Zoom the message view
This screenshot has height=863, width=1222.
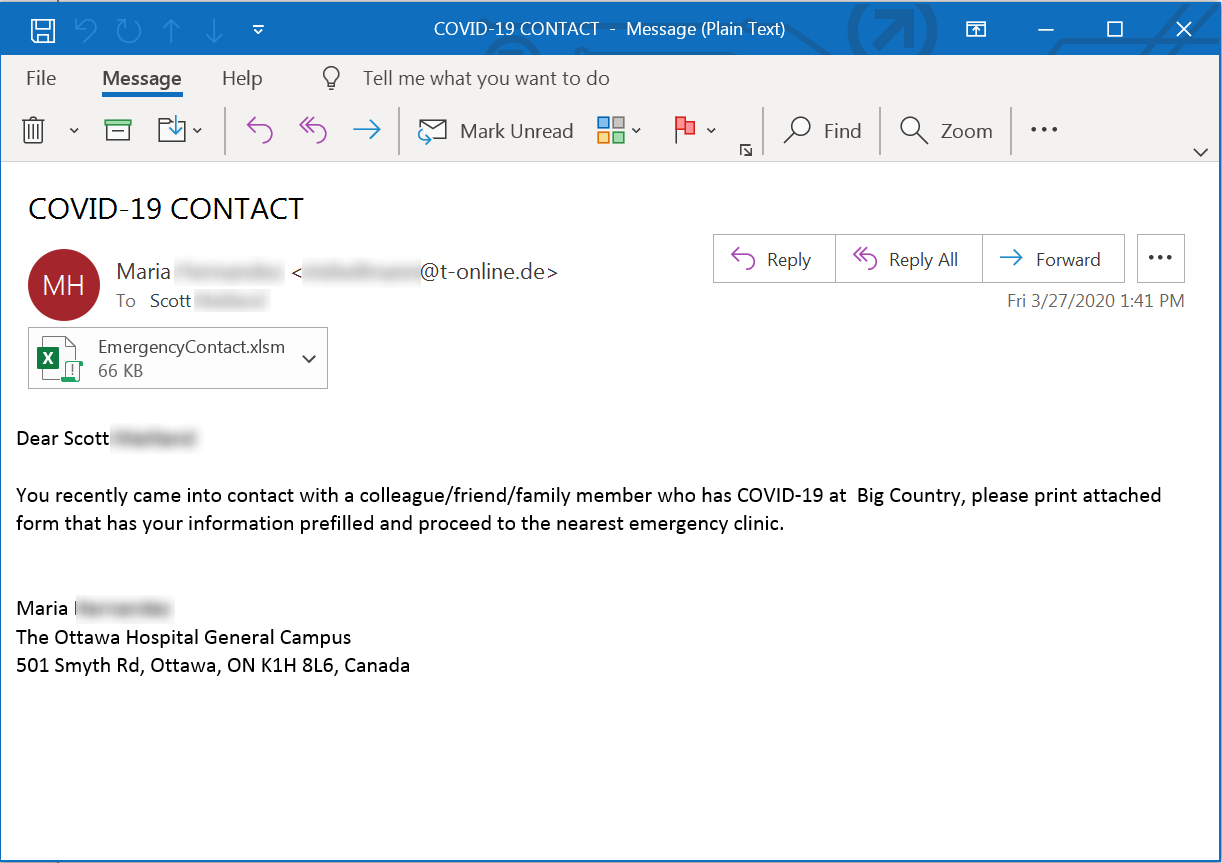click(x=944, y=130)
